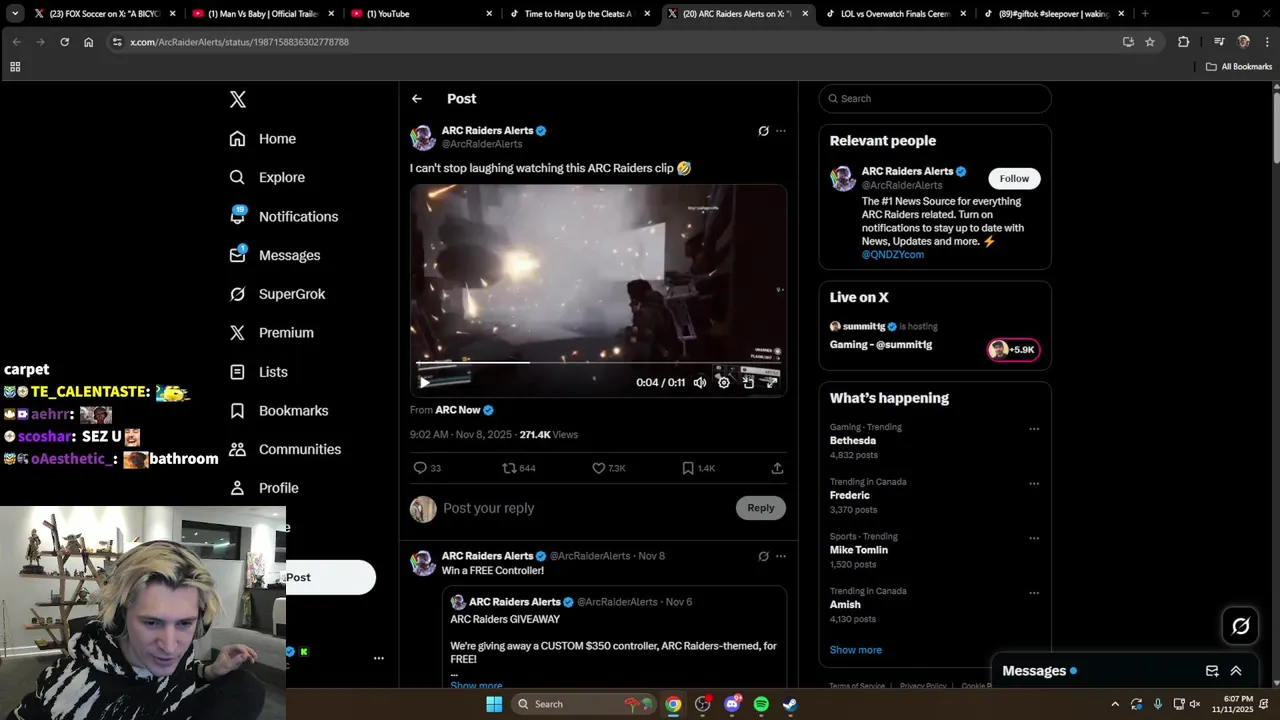Open Steam from taskbar
1280x720 pixels.
[x=790, y=704]
